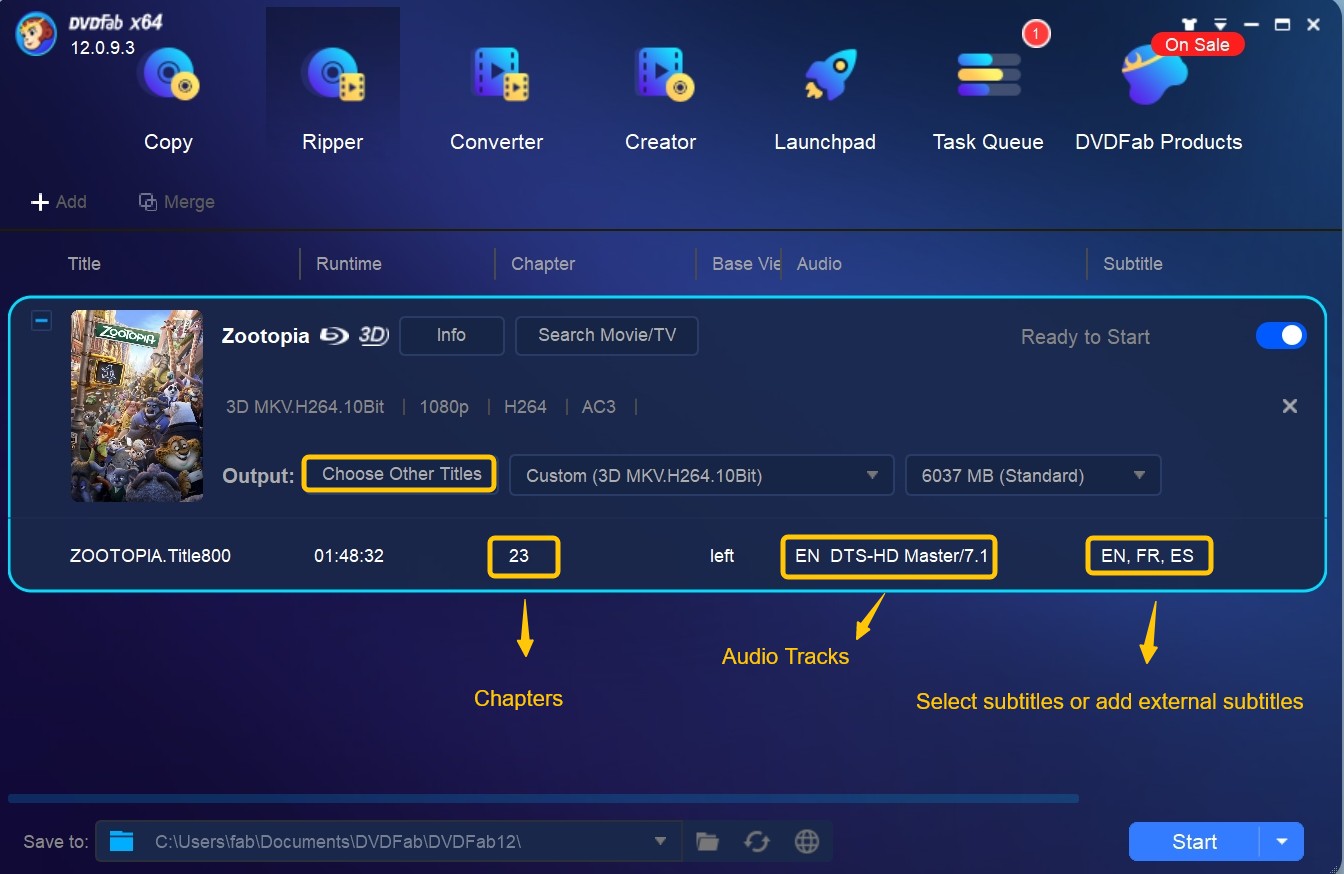Image resolution: width=1344 pixels, height=874 pixels.
Task: Click the Search Movie/TV button
Action: 607,335
